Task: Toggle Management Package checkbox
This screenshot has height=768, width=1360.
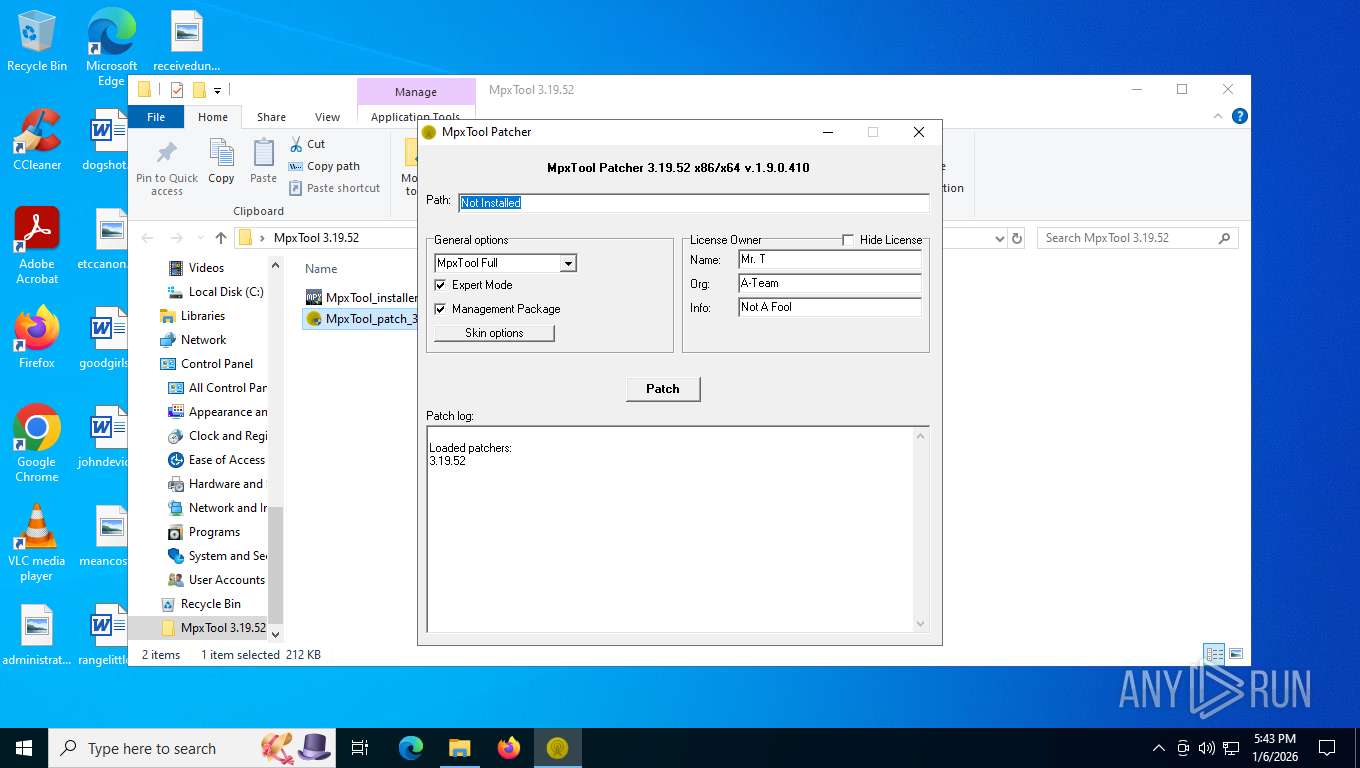Action: [440, 309]
